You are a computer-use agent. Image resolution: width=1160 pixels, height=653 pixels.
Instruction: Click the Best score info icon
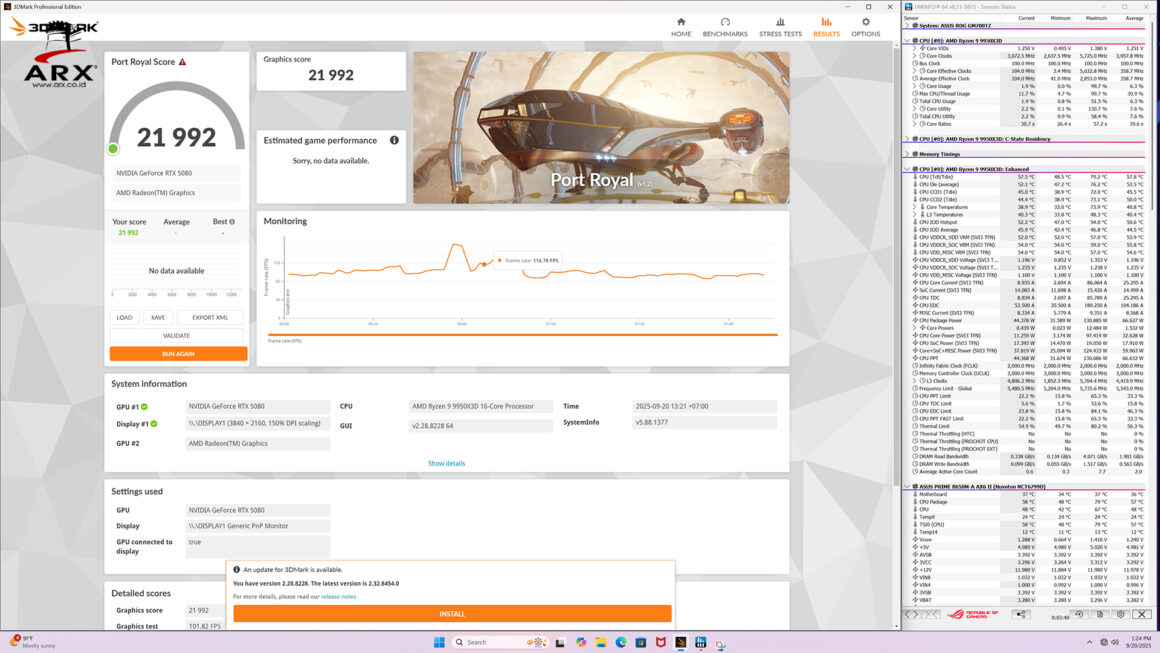pos(232,222)
